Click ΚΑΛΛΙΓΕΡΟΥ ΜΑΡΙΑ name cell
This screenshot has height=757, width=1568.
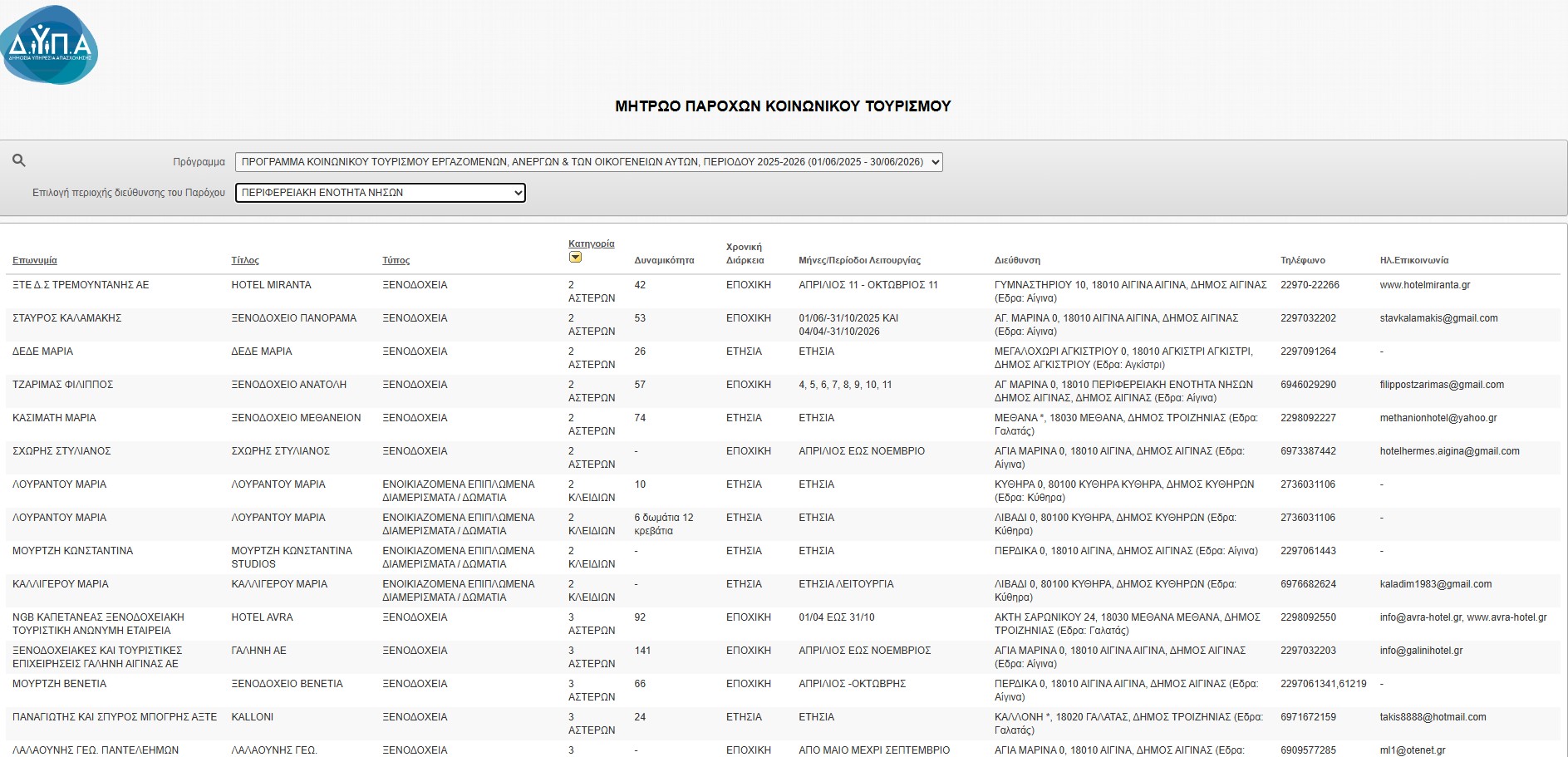(61, 584)
